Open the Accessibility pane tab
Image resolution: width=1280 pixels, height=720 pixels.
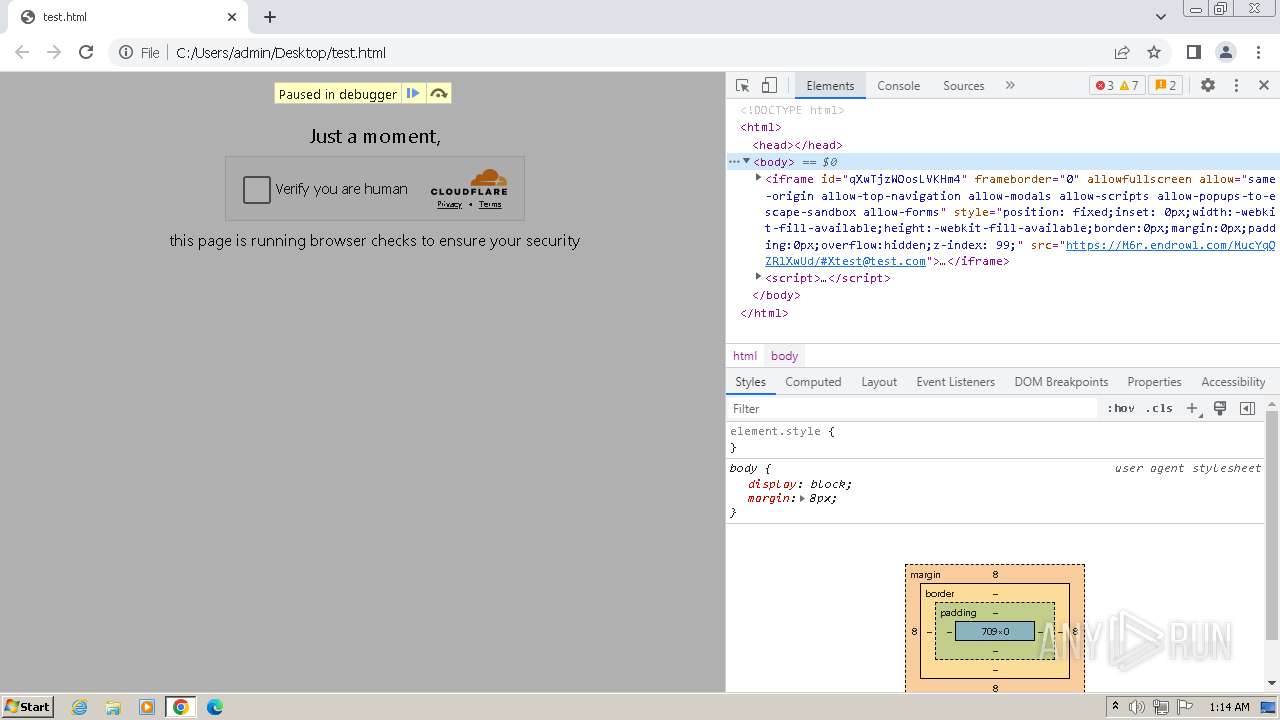coord(1233,382)
